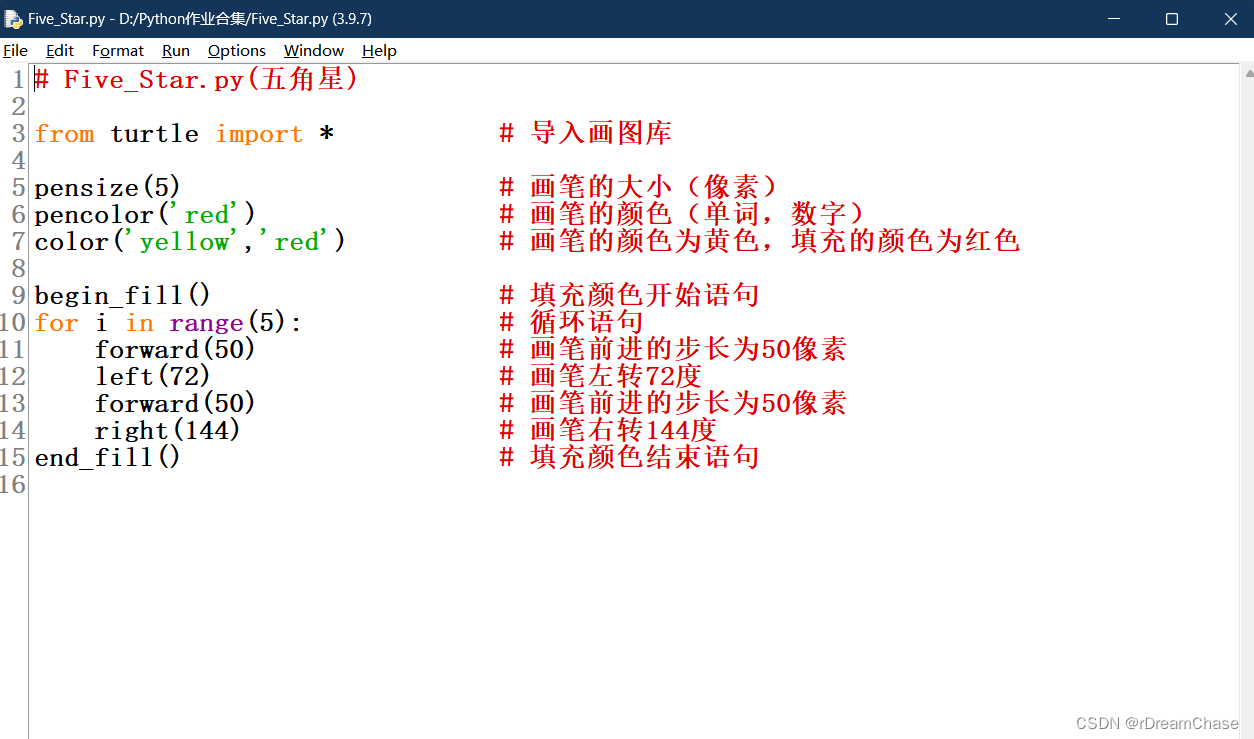1254x739 pixels.
Task: Click the 'right(144)' code line
Action: [168, 431]
